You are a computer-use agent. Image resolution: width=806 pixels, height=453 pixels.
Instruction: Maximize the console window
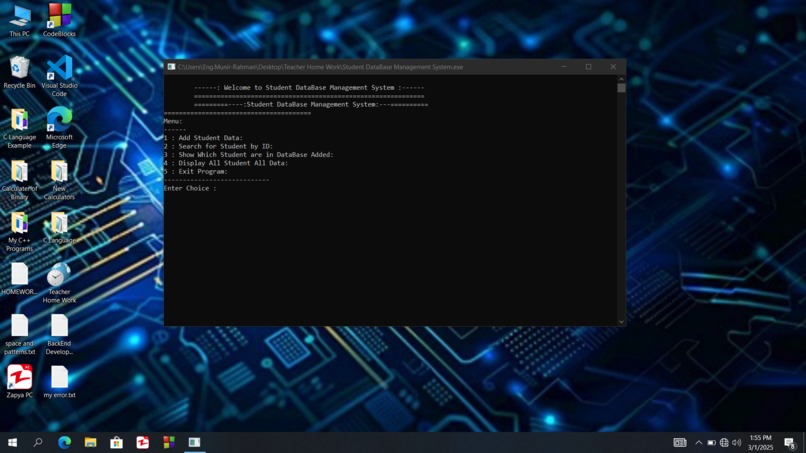(589, 67)
